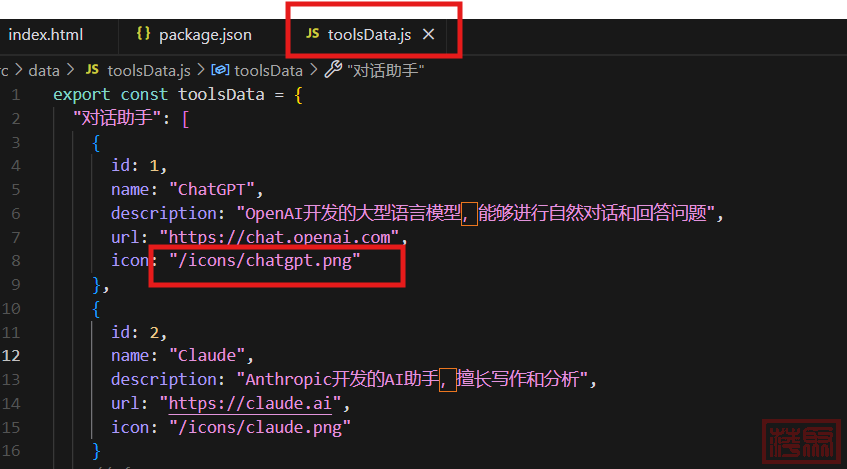Select the toolsData.js editor tab

[x=369, y=35]
